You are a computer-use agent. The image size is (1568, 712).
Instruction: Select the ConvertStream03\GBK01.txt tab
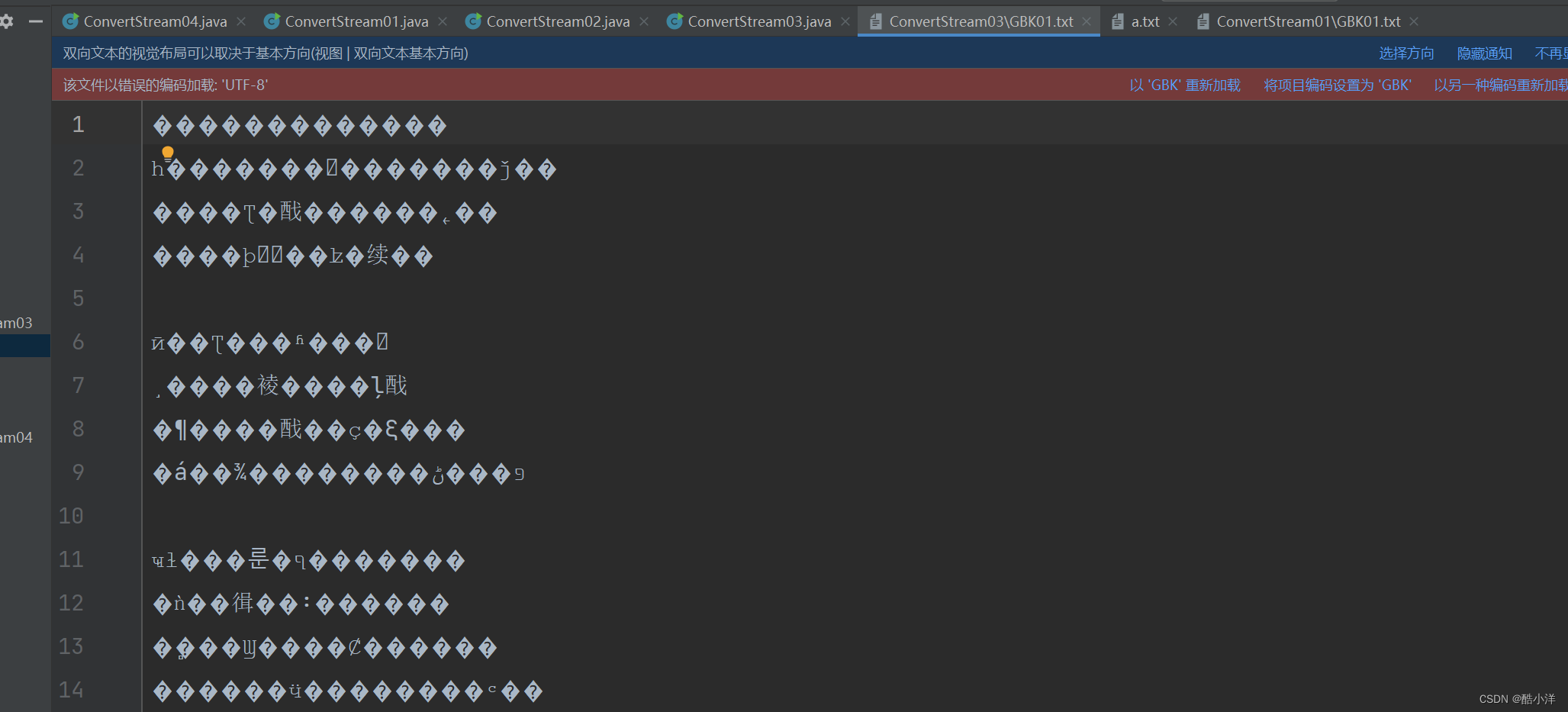pyautogui.click(x=981, y=21)
